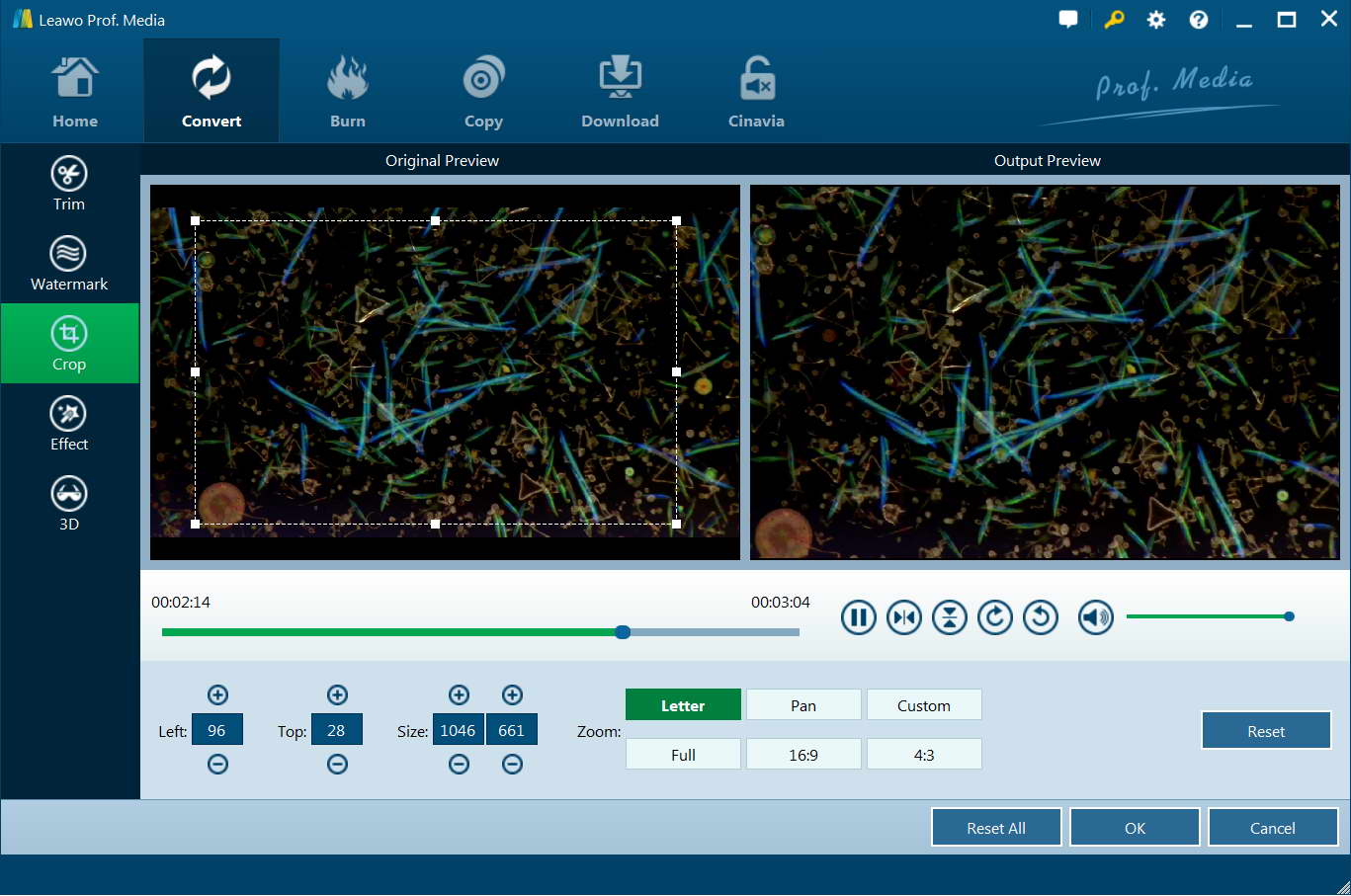Screen dimensions: 1351x896
Task: Click the top-center crop handle
Action: pyautogui.click(x=436, y=220)
